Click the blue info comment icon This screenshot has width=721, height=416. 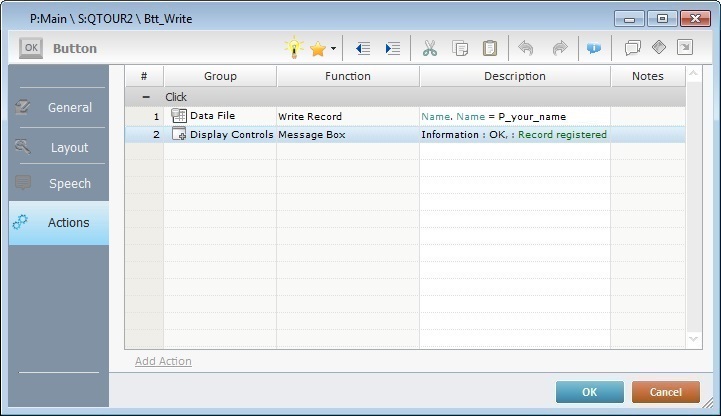click(594, 48)
